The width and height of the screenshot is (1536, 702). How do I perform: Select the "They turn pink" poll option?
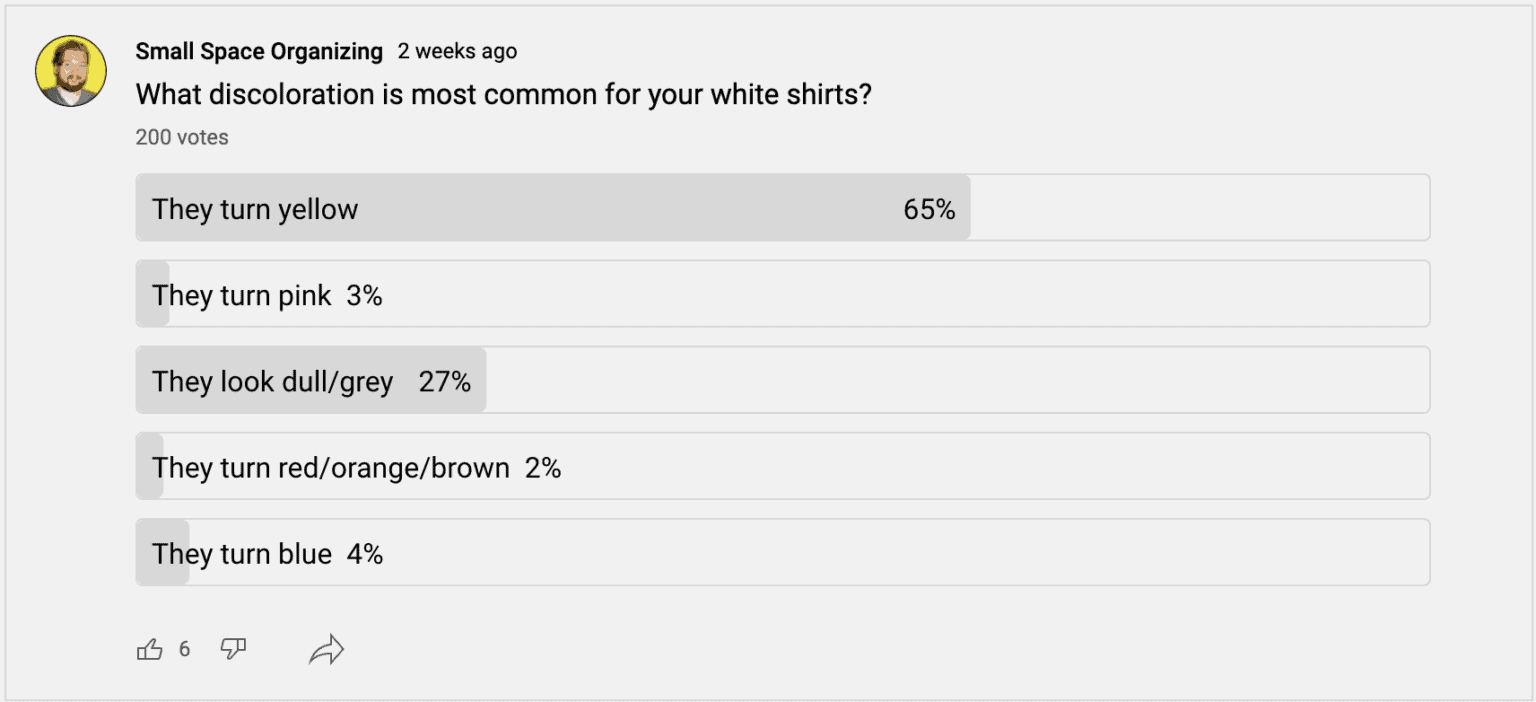[x=242, y=295]
